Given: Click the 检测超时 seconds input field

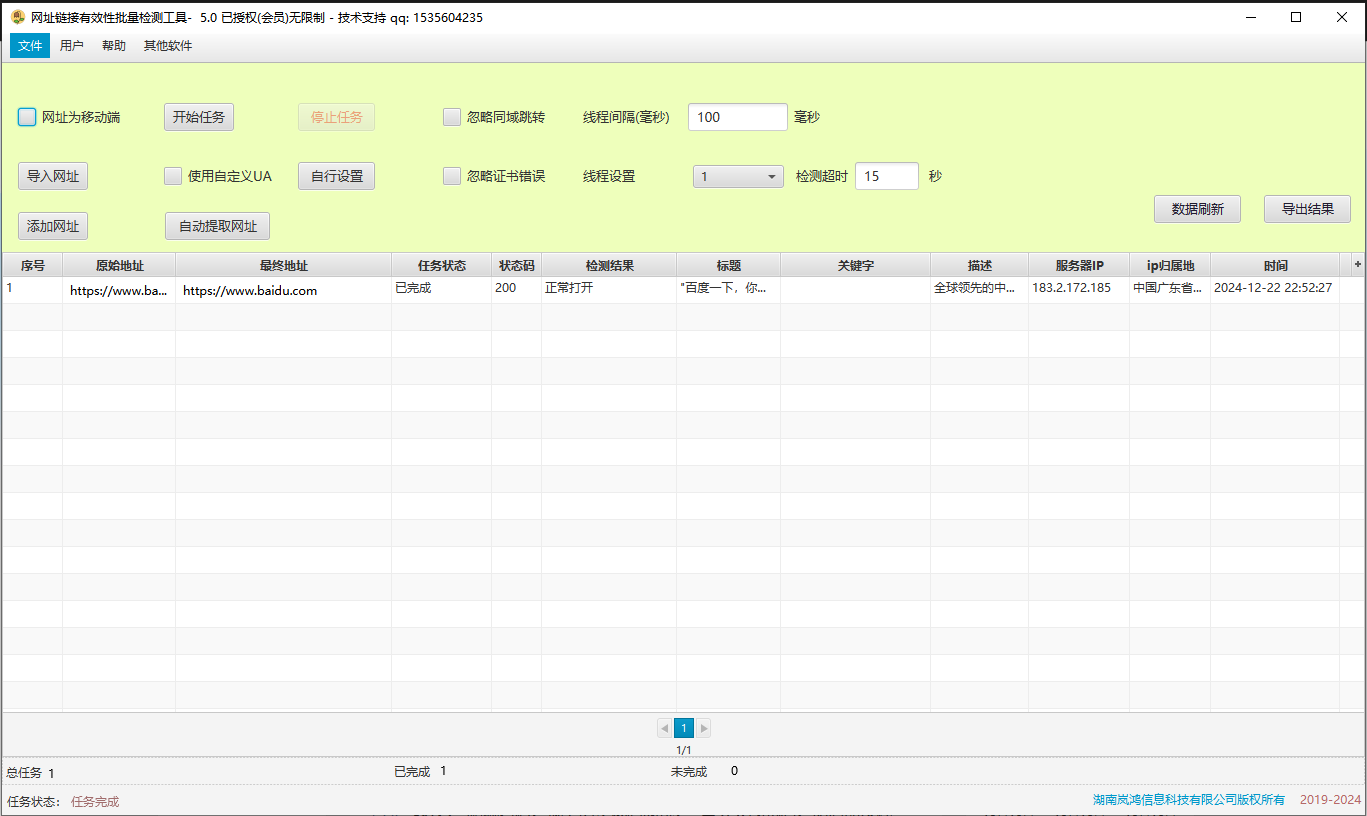Looking at the screenshot, I should [886, 176].
